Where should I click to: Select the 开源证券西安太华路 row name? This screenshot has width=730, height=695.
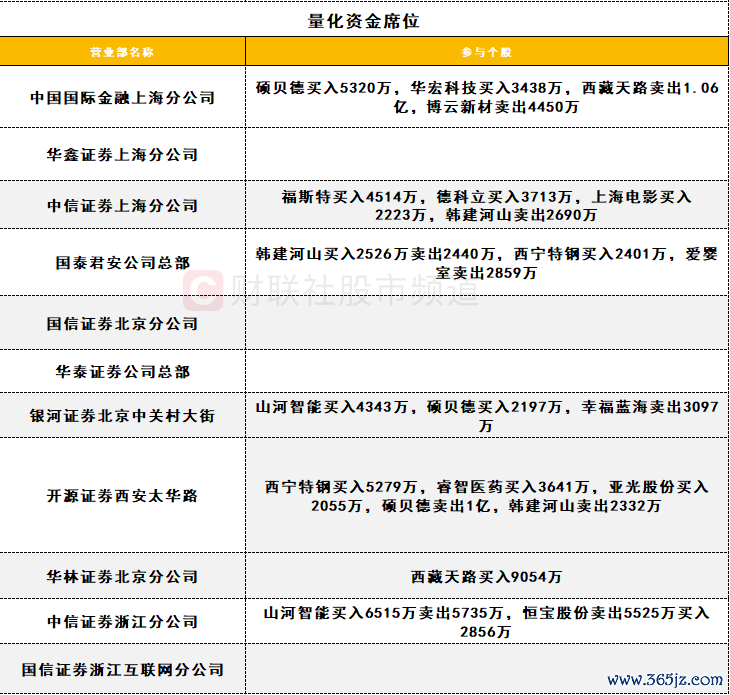click(x=122, y=496)
